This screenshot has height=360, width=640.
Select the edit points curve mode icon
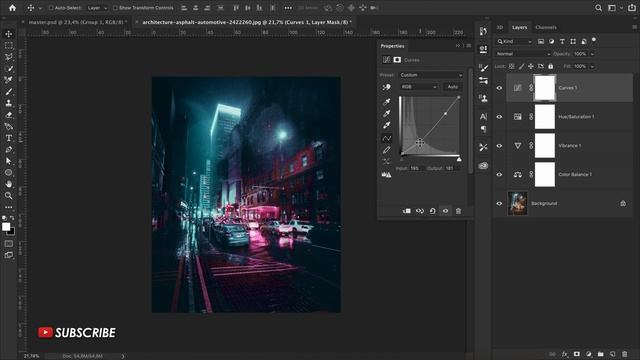[x=386, y=138]
